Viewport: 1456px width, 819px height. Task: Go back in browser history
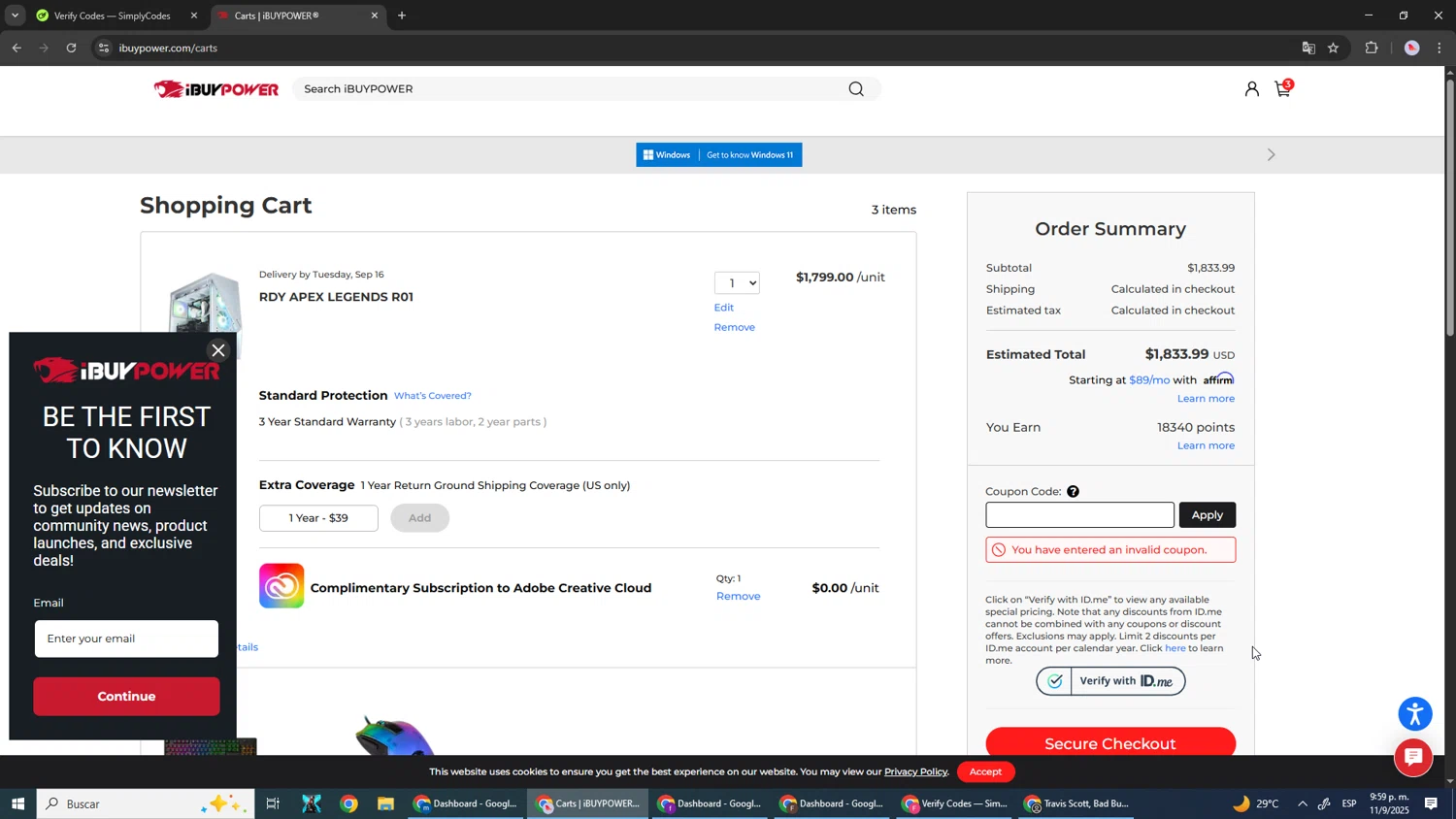point(17,48)
